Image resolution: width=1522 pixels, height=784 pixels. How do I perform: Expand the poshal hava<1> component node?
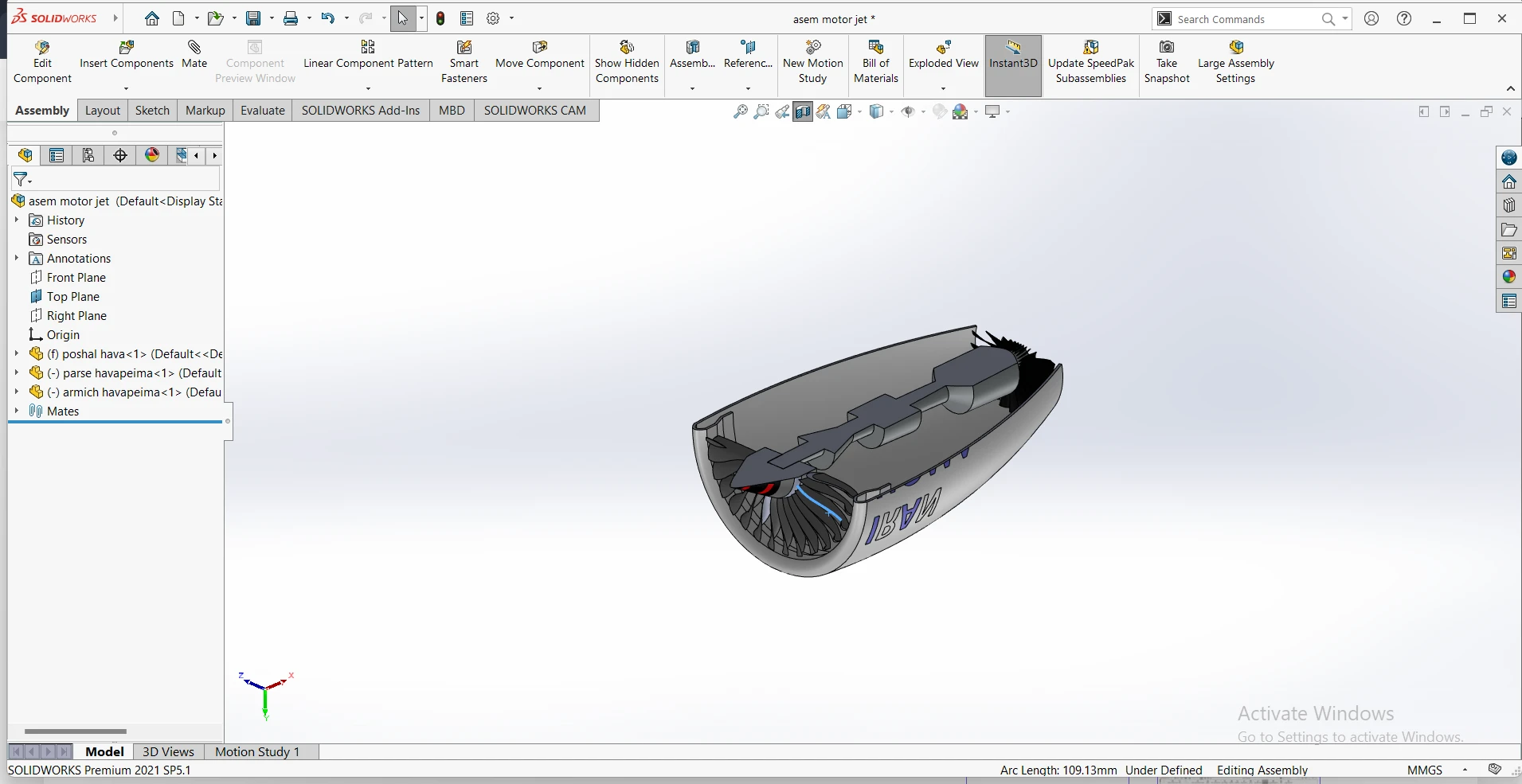click(17, 354)
